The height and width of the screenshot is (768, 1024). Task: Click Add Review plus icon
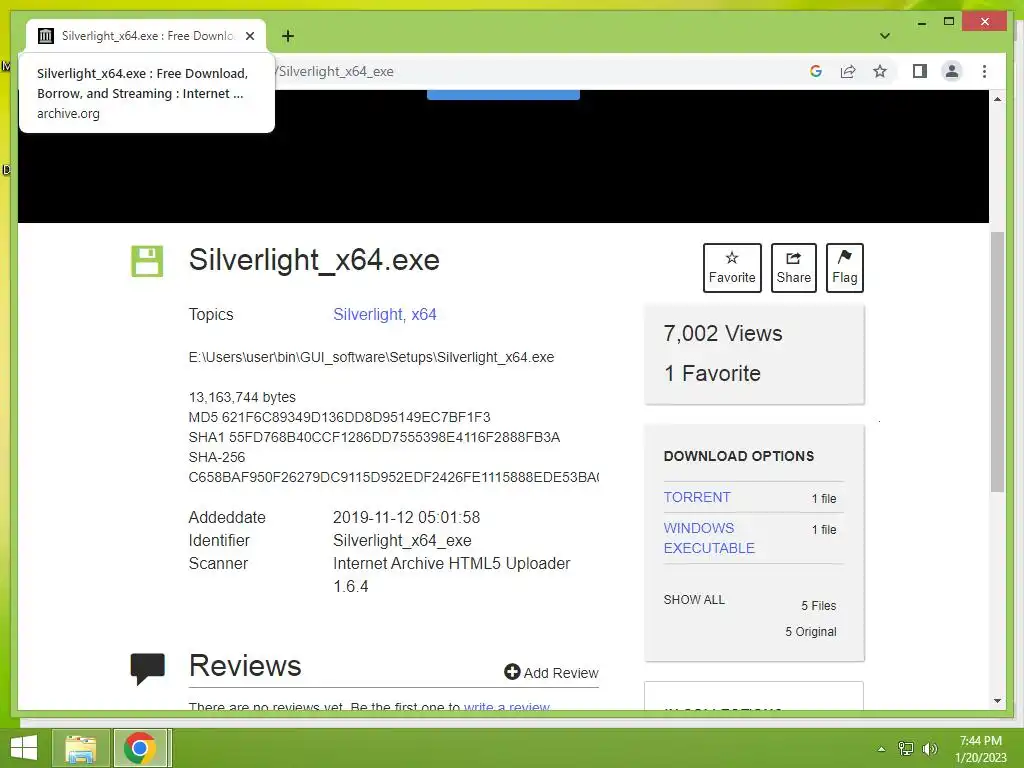(512, 672)
